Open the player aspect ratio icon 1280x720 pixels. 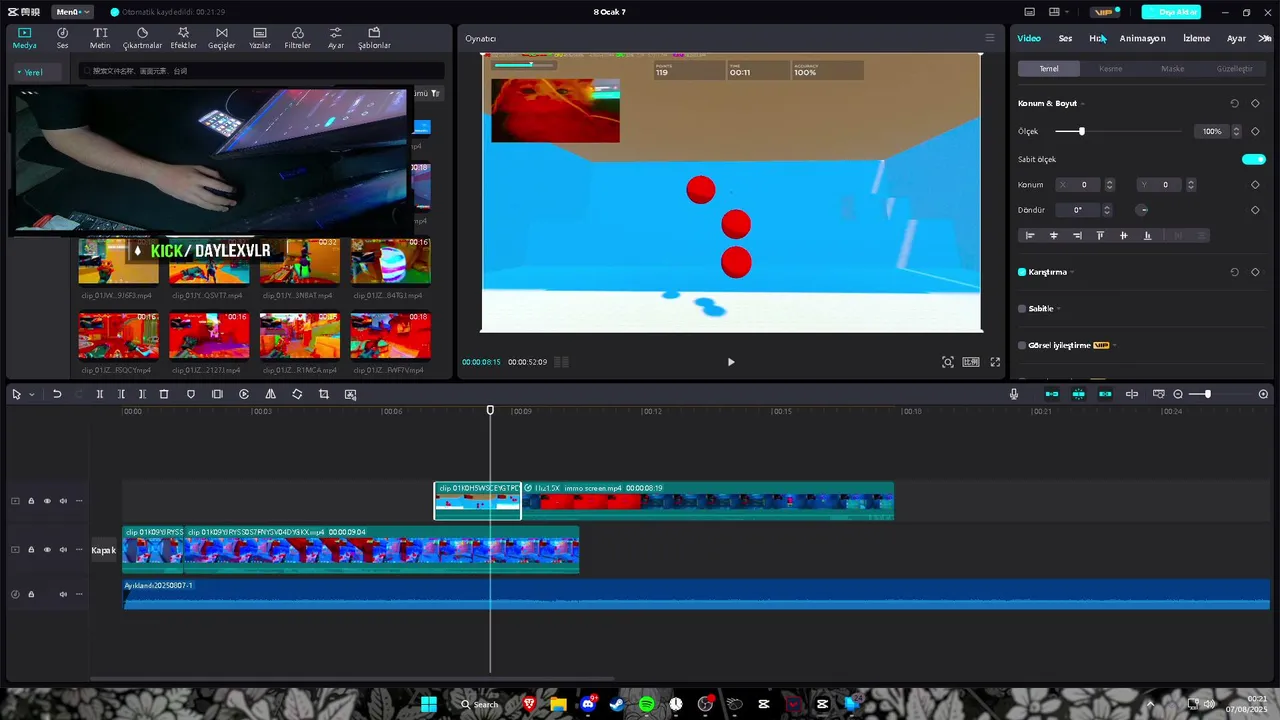(970, 362)
